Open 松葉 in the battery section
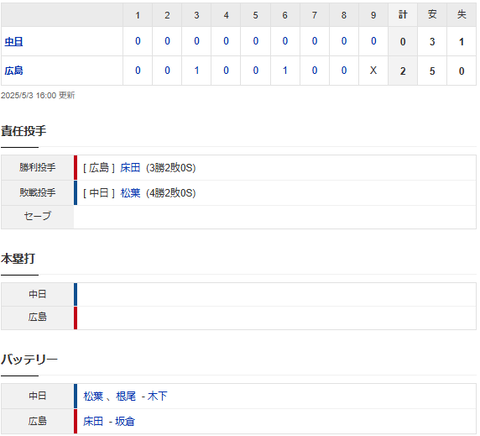This screenshot has width=480, height=436. (x=93, y=396)
